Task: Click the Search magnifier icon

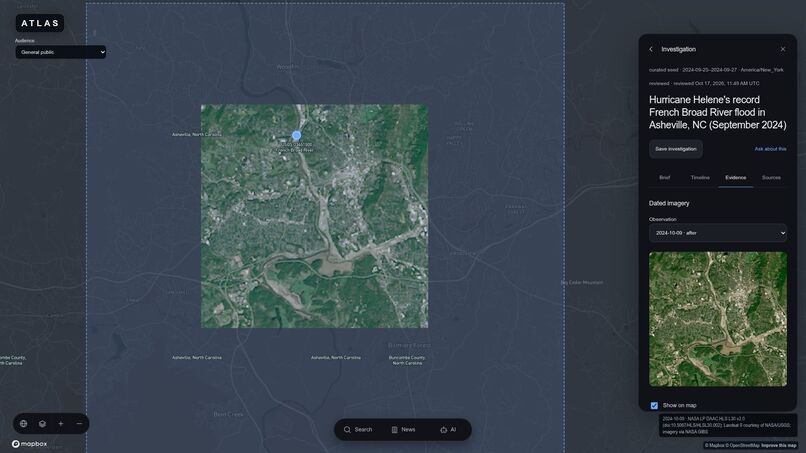Action: pyautogui.click(x=347, y=429)
